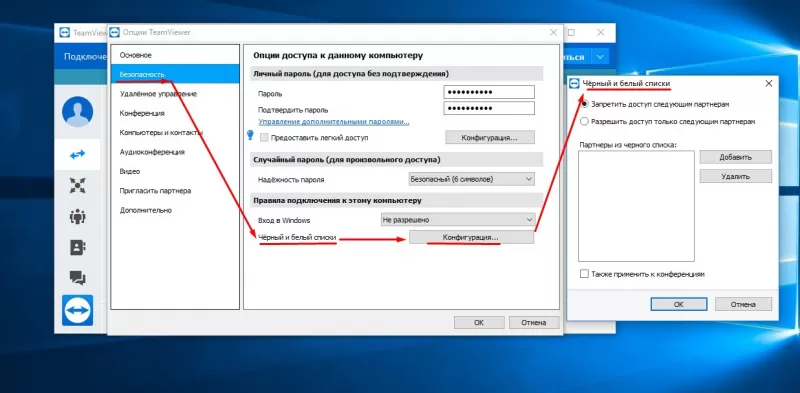This screenshot has width=800, height=393.
Task: Maximize the main TeamViewer window
Action: tap(571, 32)
